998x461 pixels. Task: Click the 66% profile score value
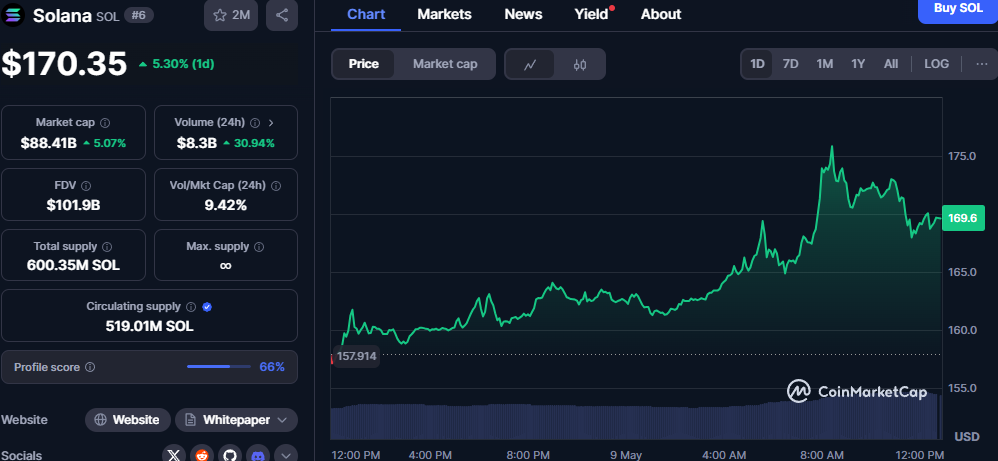point(272,367)
